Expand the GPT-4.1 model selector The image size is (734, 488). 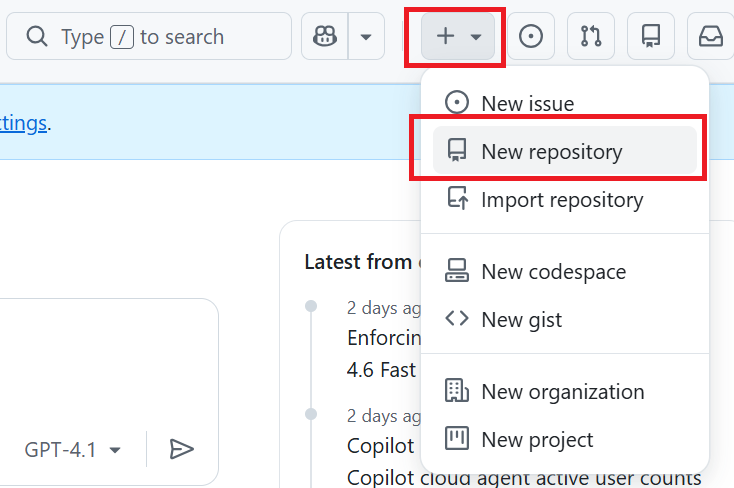[73, 450]
